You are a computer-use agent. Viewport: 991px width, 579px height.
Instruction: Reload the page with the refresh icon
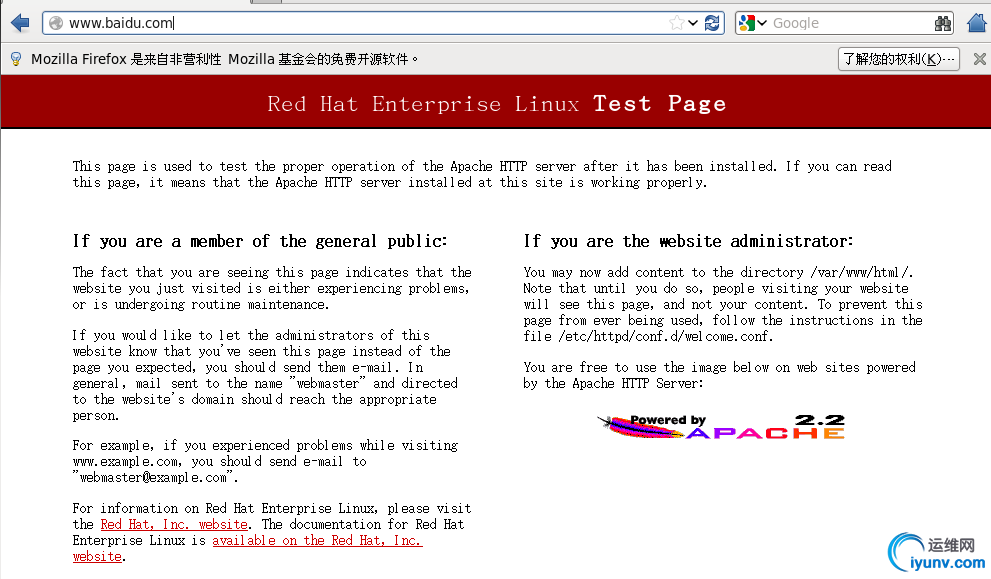(713, 22)
